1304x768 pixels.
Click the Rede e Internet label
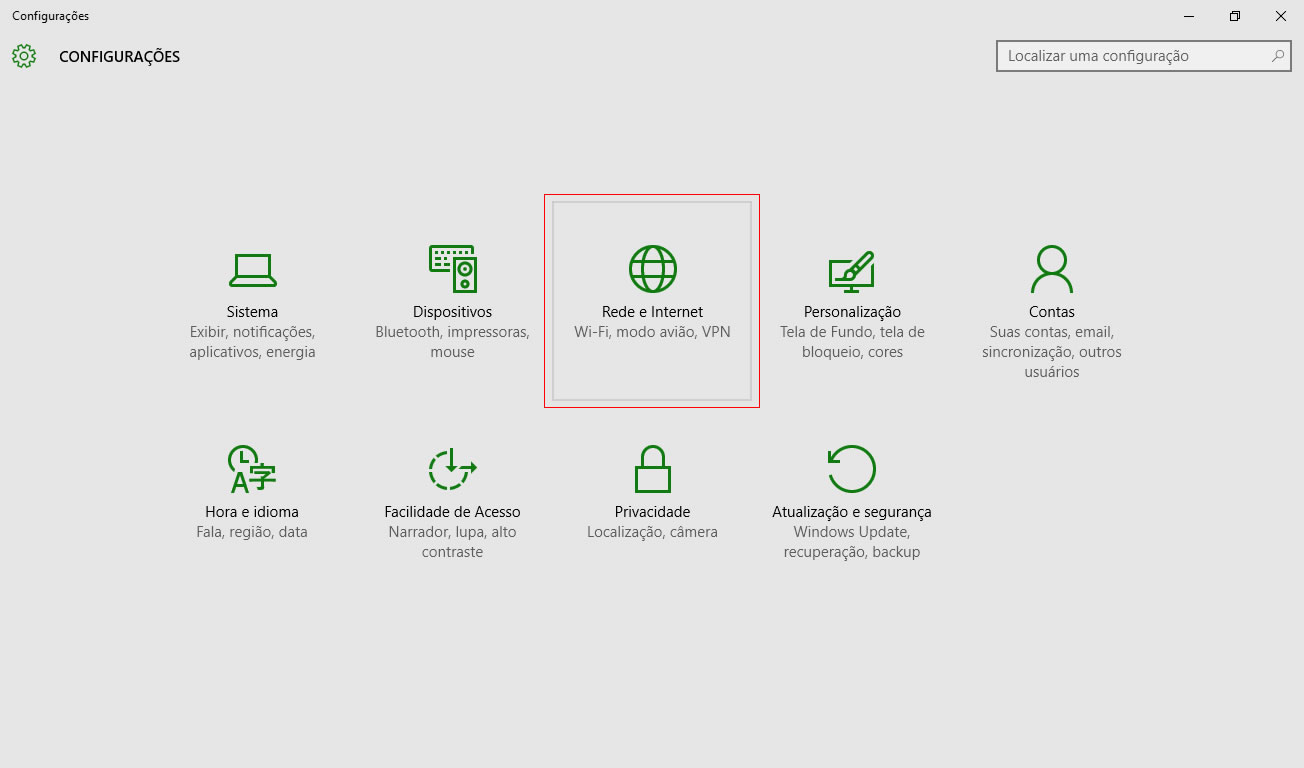(652, 312)
